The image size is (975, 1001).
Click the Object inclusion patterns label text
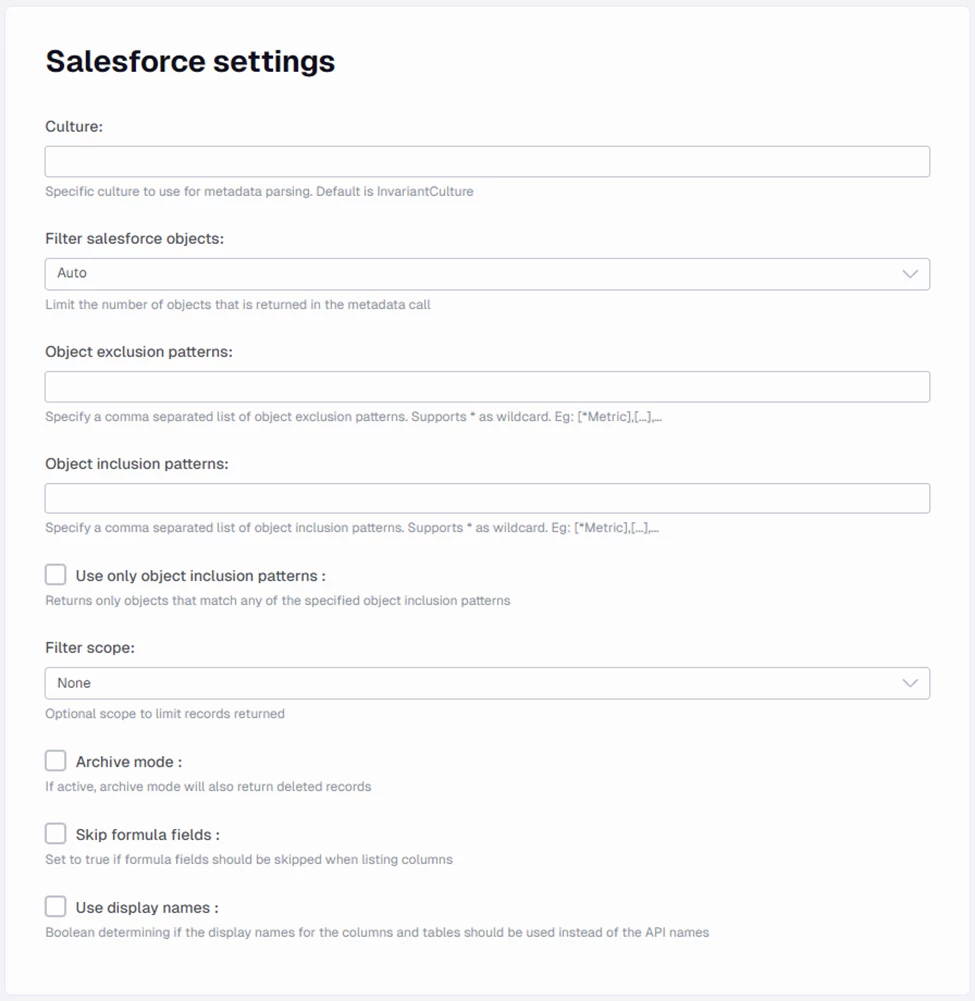pos(137,464)
